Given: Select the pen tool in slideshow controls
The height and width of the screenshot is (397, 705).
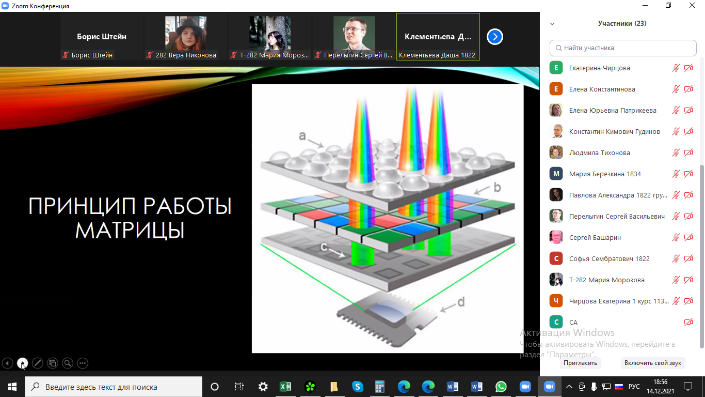Looking at the screenshot, I should click(x=37, y=363).
